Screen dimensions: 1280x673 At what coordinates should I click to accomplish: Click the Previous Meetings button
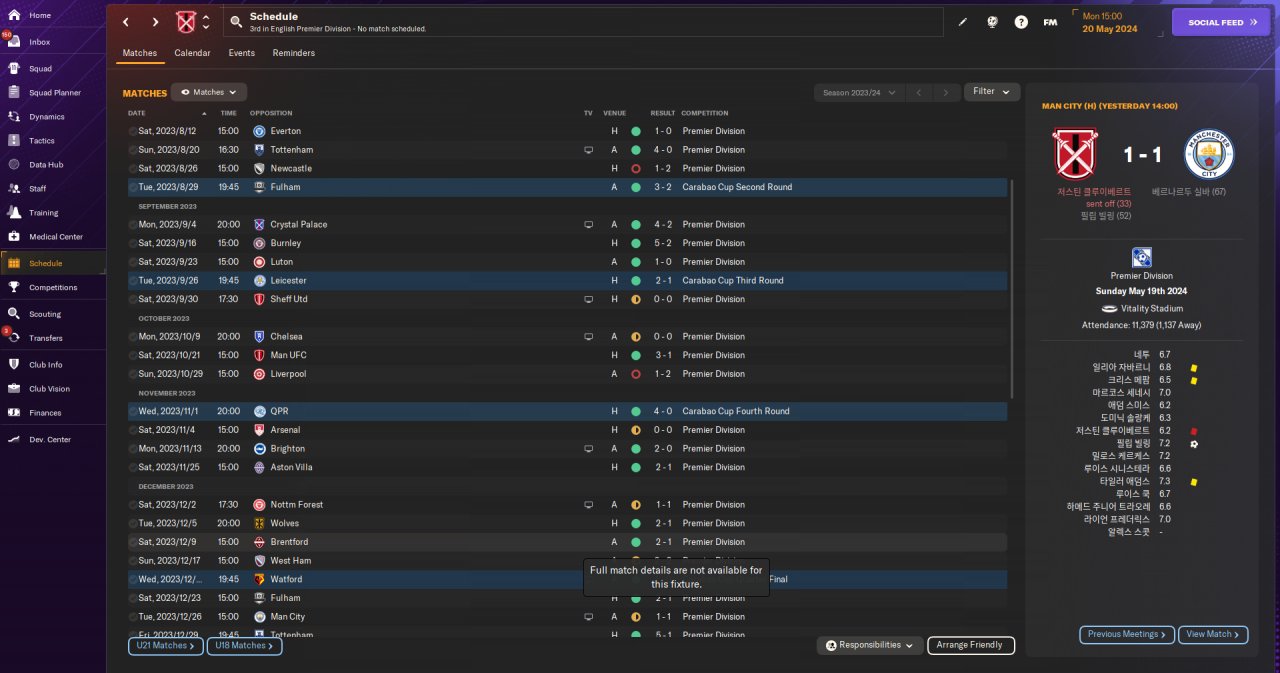point(1127,635)
